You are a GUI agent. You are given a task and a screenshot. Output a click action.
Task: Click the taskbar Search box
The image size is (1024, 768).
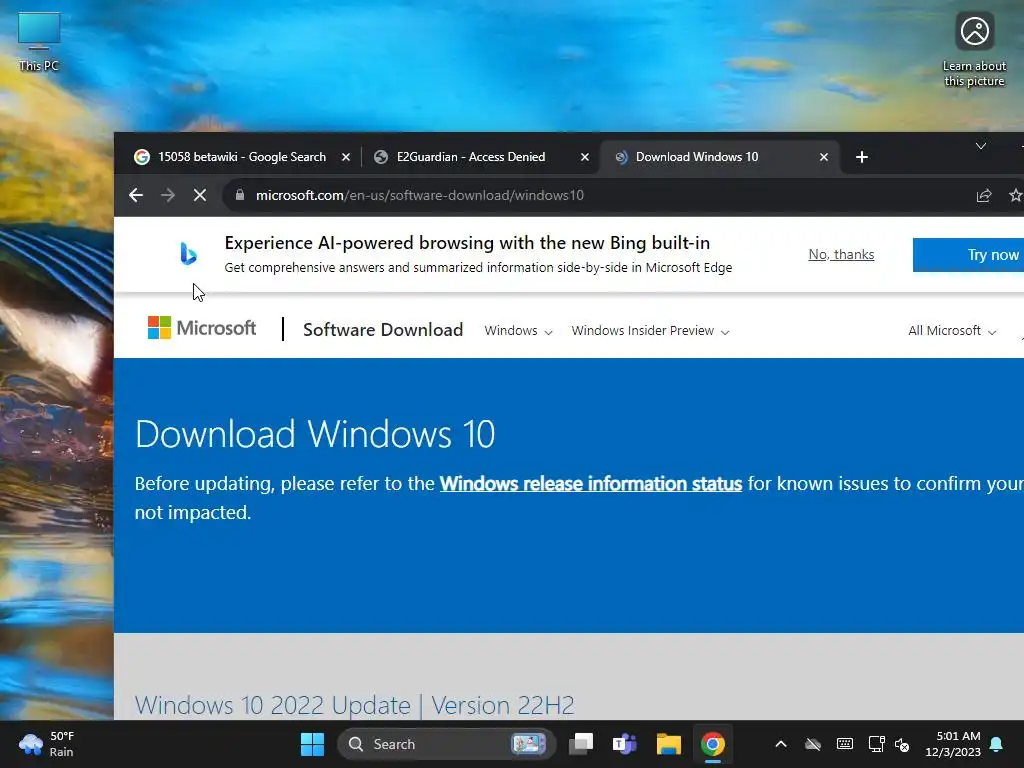tap(446, 744)
